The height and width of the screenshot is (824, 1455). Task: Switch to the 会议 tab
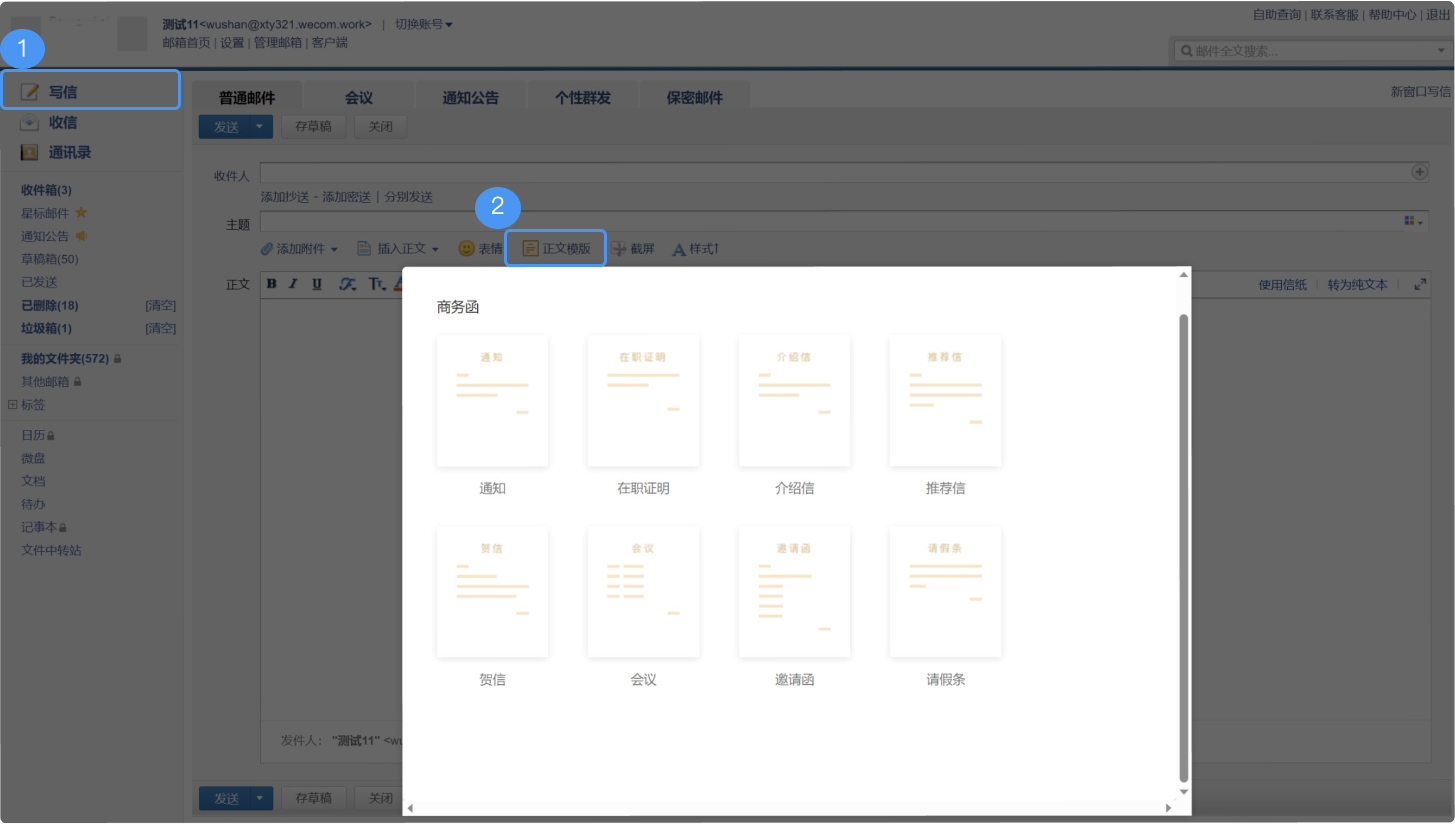[x=359, y=97]
